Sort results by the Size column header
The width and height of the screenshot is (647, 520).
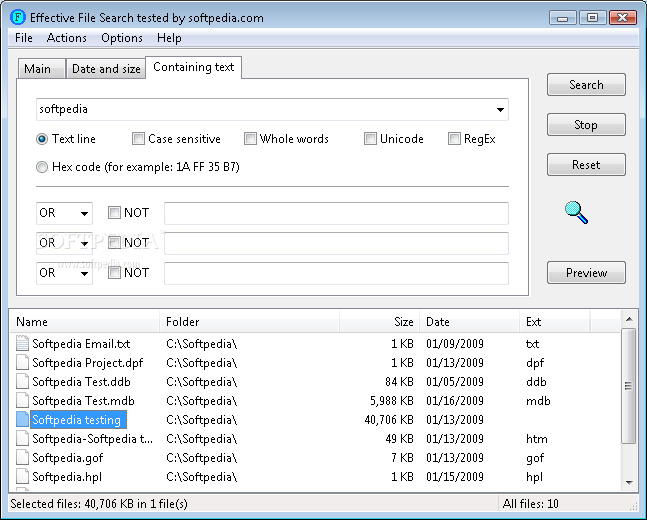point(379,321)
